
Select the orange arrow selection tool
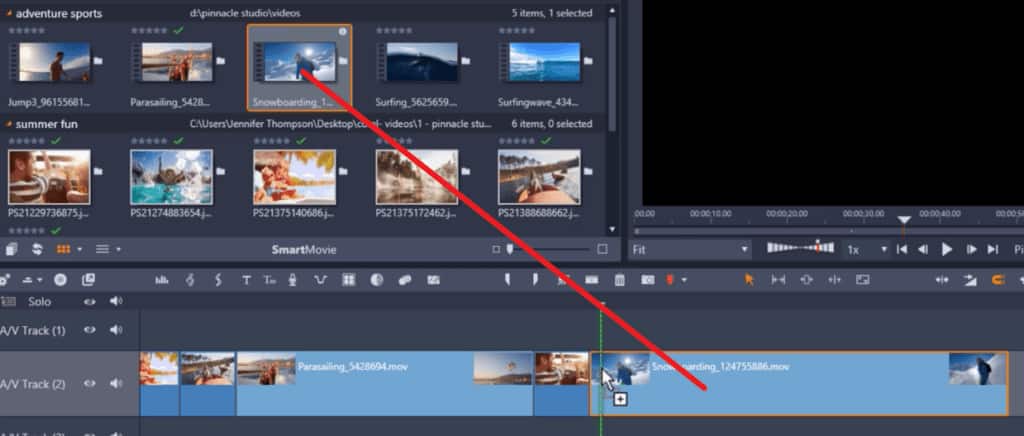click(749, 280)
